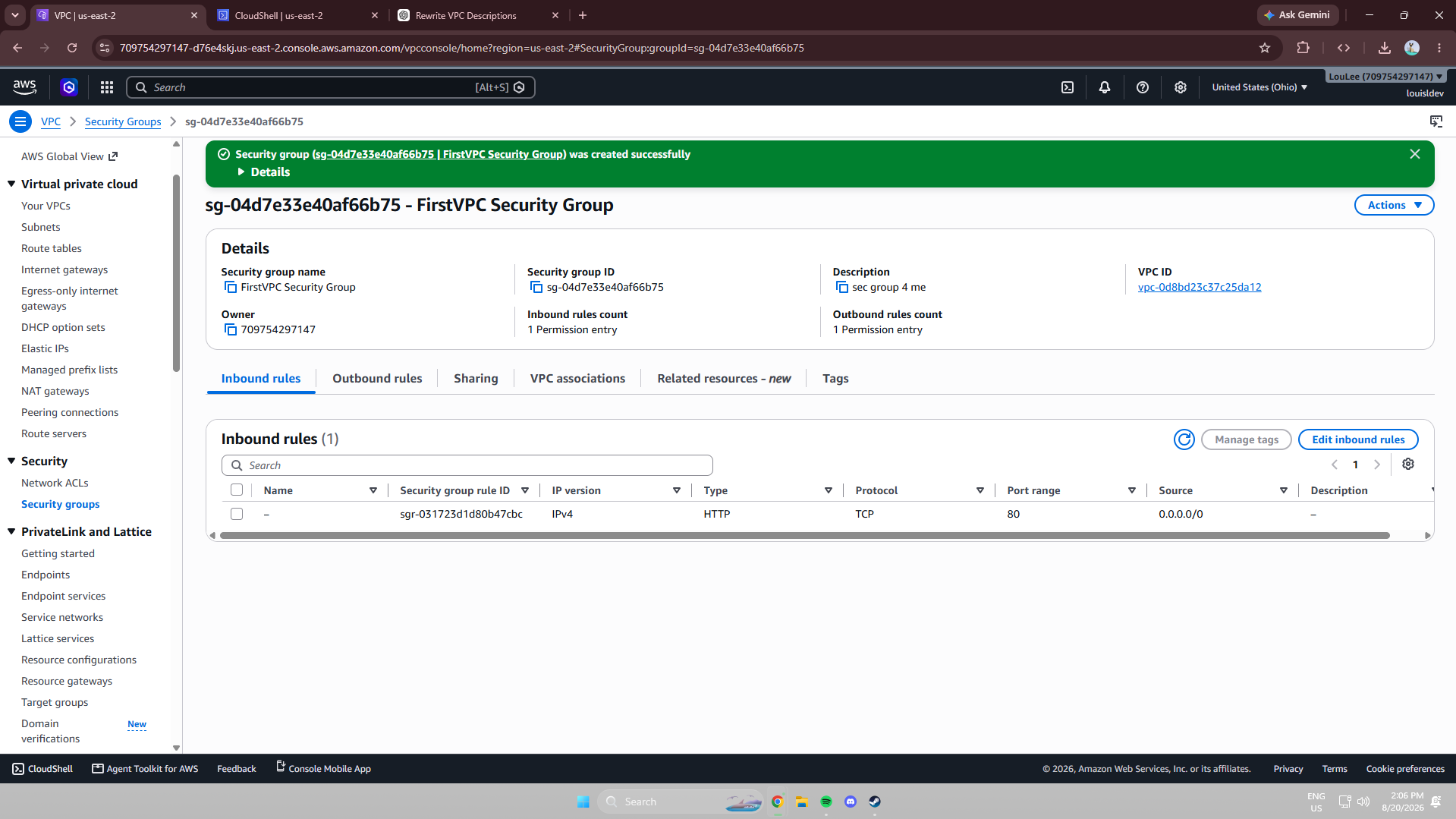Focus the inbound rules Search field
The image size is (1456, 819).
click(x=467, y=465)
